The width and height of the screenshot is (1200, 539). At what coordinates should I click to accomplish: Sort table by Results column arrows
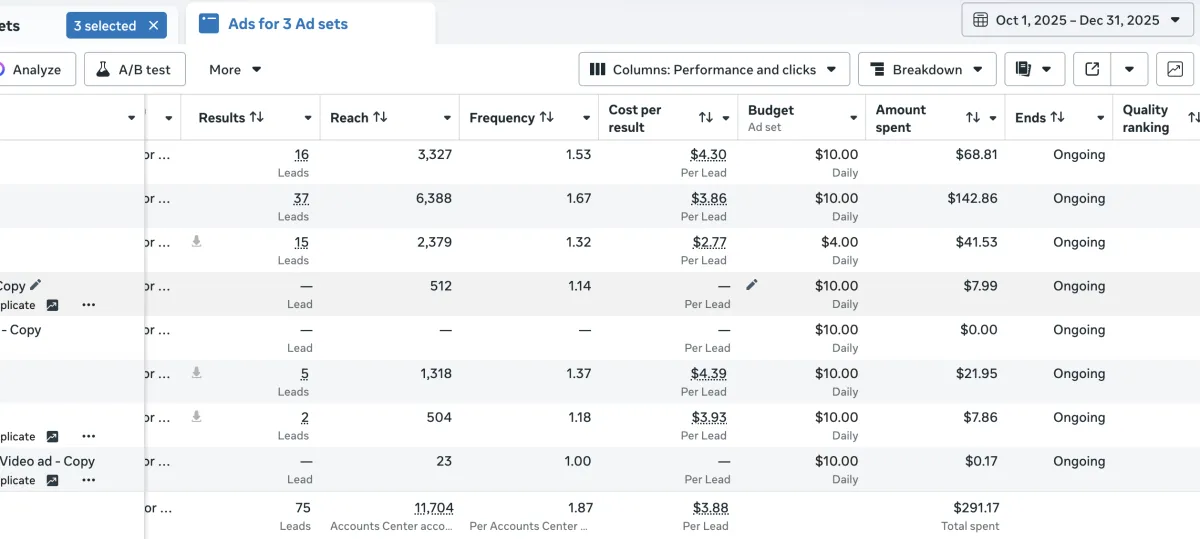257,118
